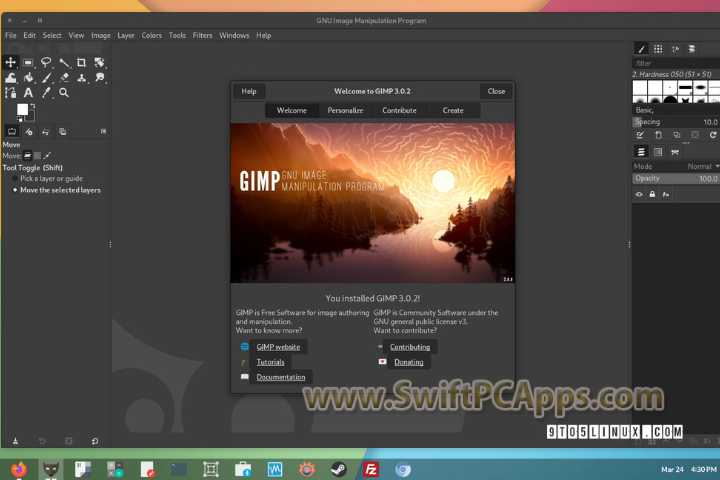This screenshot has height=480, width=720.
Task: Select the Bucket Fill tool
Action: click(28, 78)
